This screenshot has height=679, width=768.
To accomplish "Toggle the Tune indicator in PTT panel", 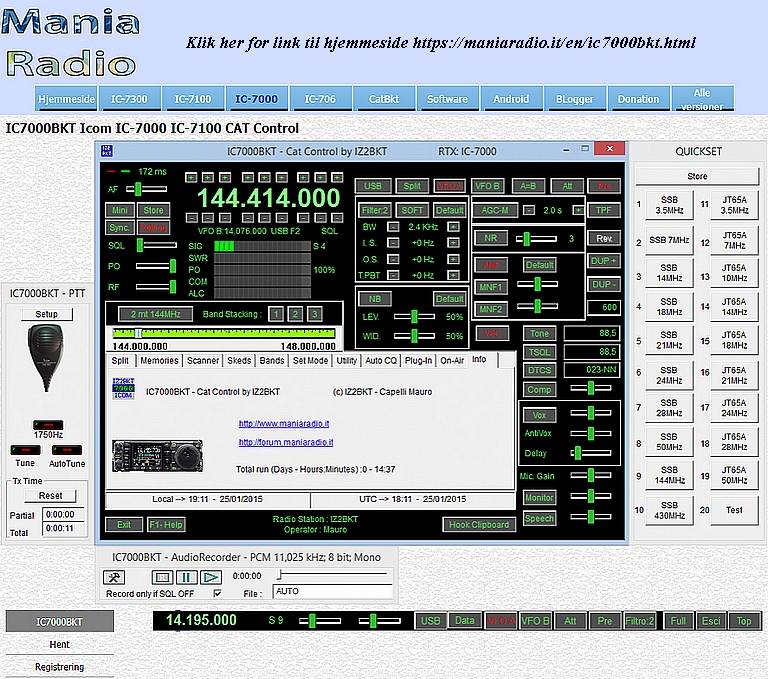I will pos(25,450).
